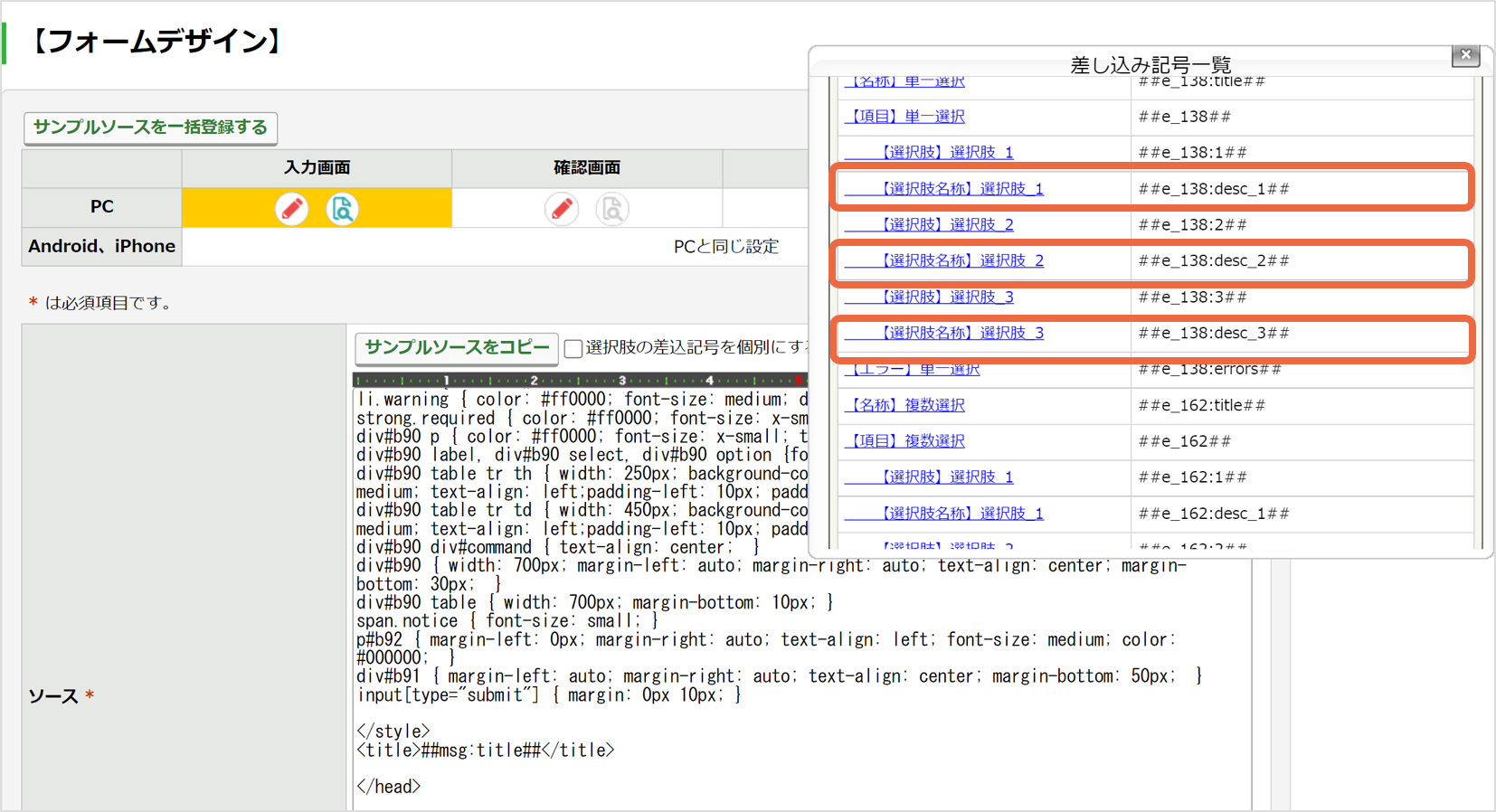Click ##e_138:1## code cell
The image size is (1496, 812).
[x=1302, y=153]
